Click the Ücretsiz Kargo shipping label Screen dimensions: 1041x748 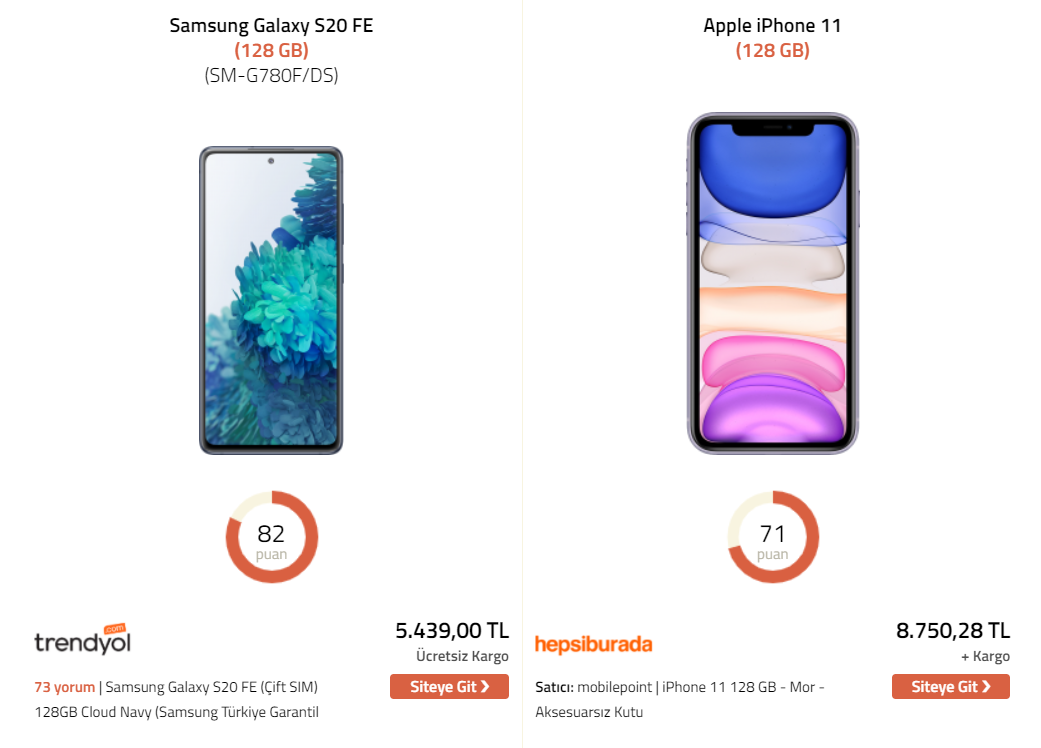click(462, 657)
